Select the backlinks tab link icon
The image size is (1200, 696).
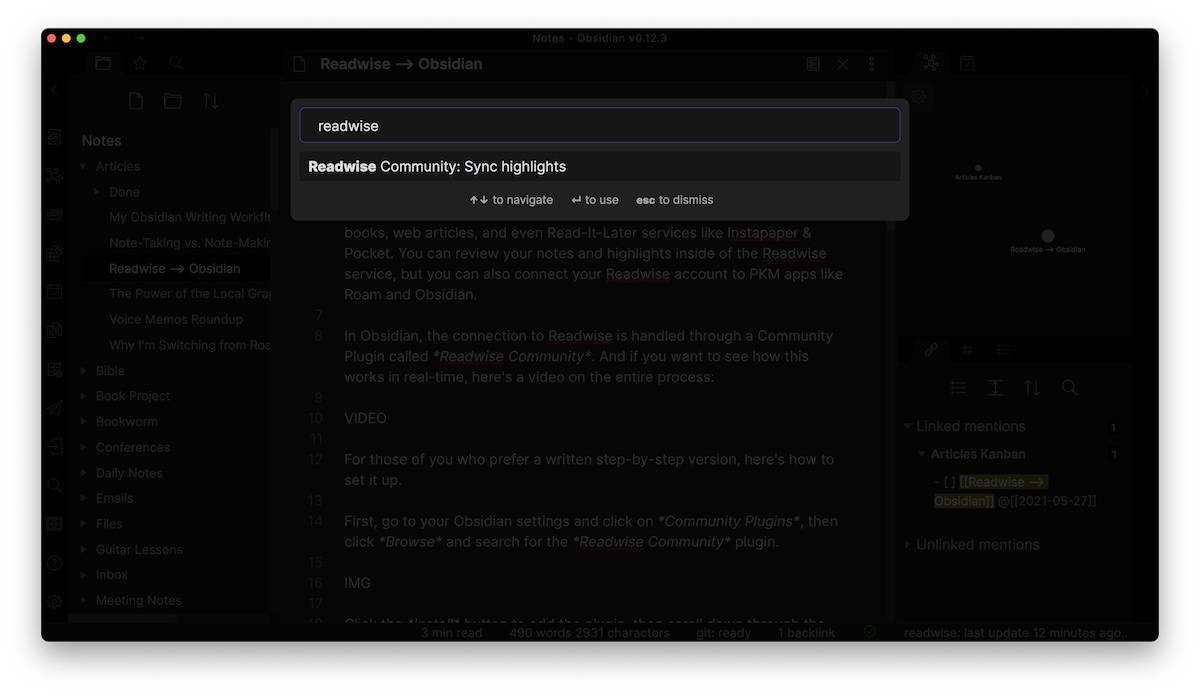coord(931,350)
